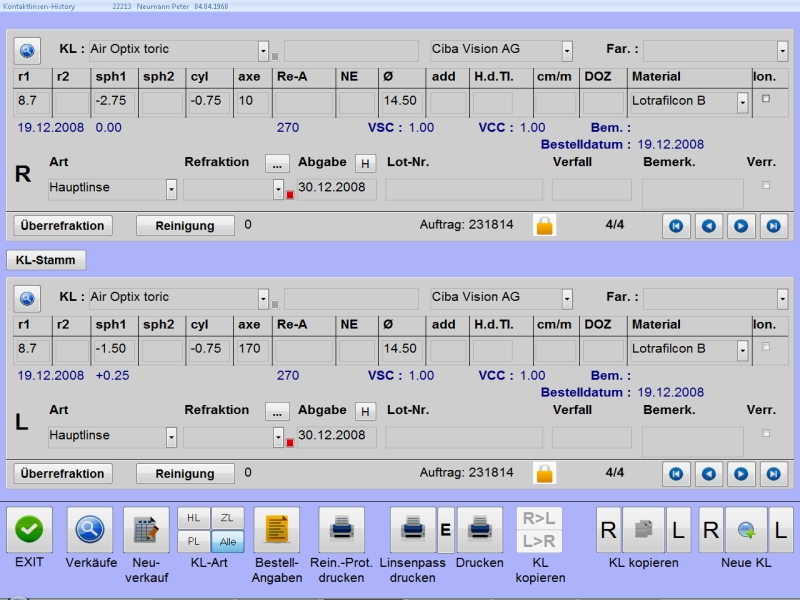The width and height of the screenshot is (800, 600).
Task: Click Überrefraktion button for left lens
Action: [x=63, y=474]
